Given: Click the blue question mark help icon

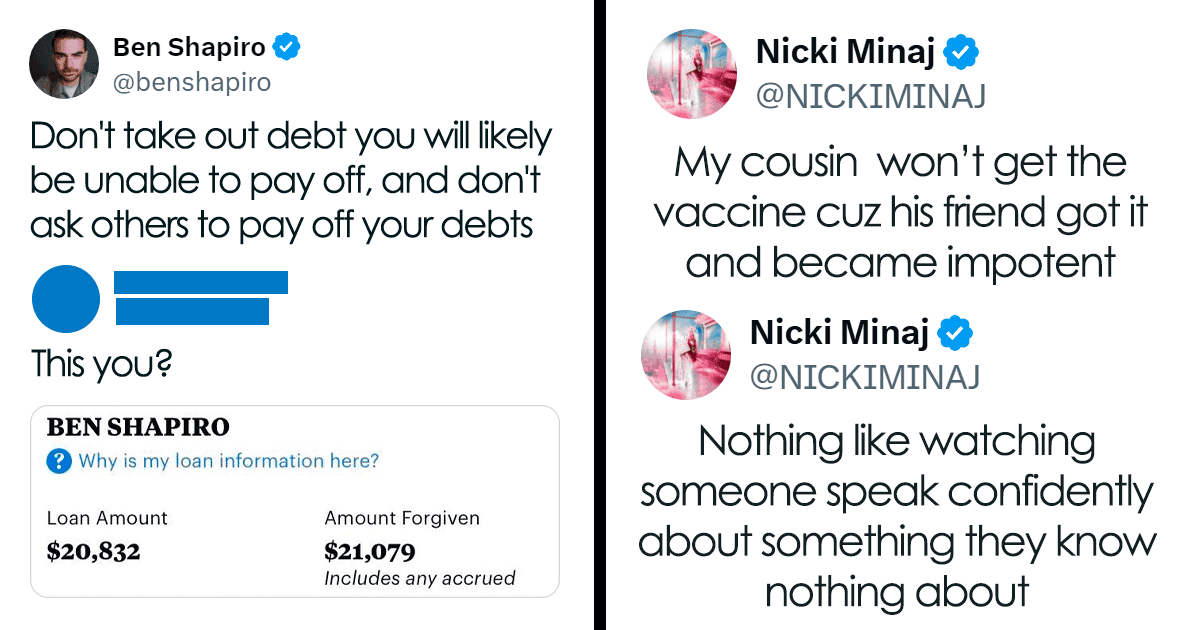Looking at the screenshot, I should 59,461.
